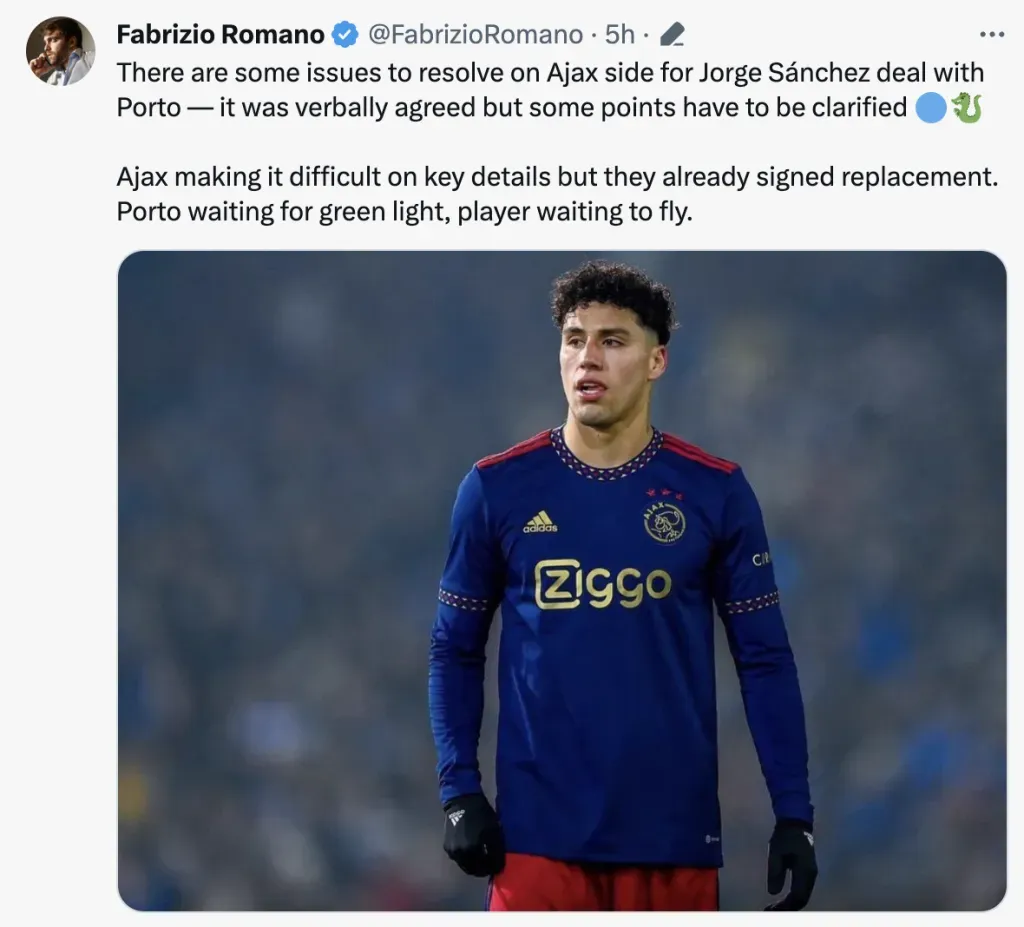Click the Ziggo sponsor logo on shirt

[602, 584]
